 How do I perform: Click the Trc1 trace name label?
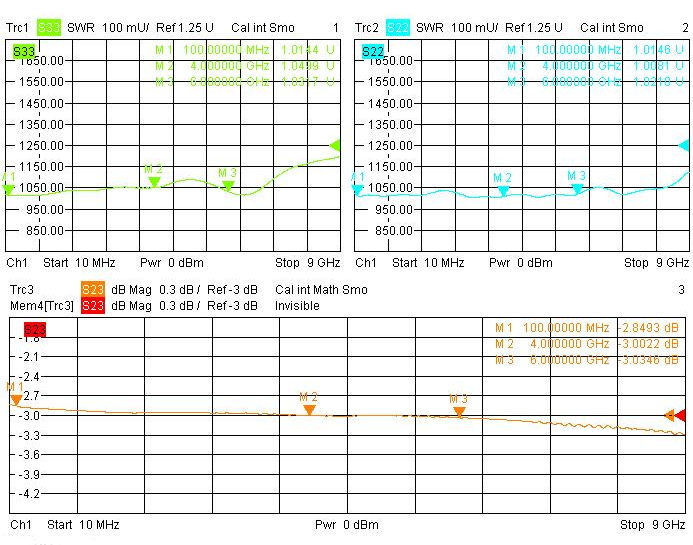pos(19,27)
